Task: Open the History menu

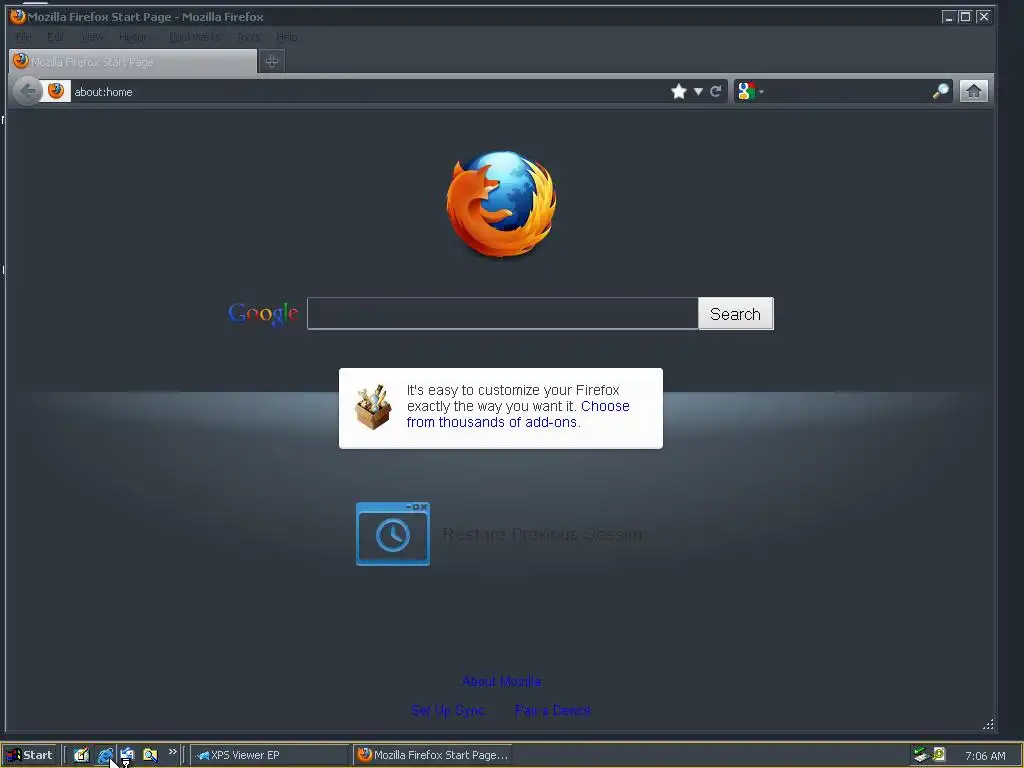Action: (136, 37)
